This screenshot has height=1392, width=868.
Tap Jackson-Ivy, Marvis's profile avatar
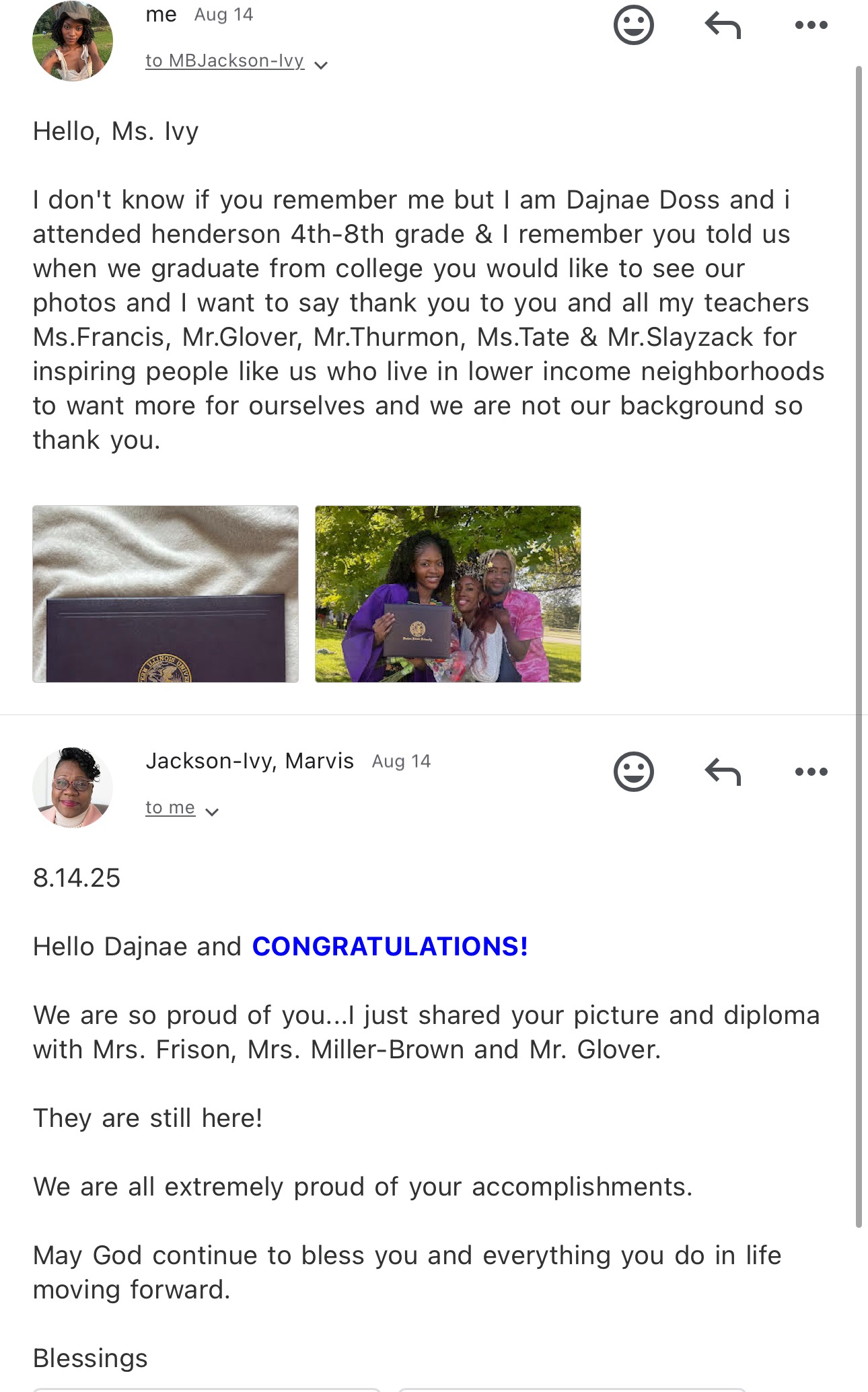73,787
